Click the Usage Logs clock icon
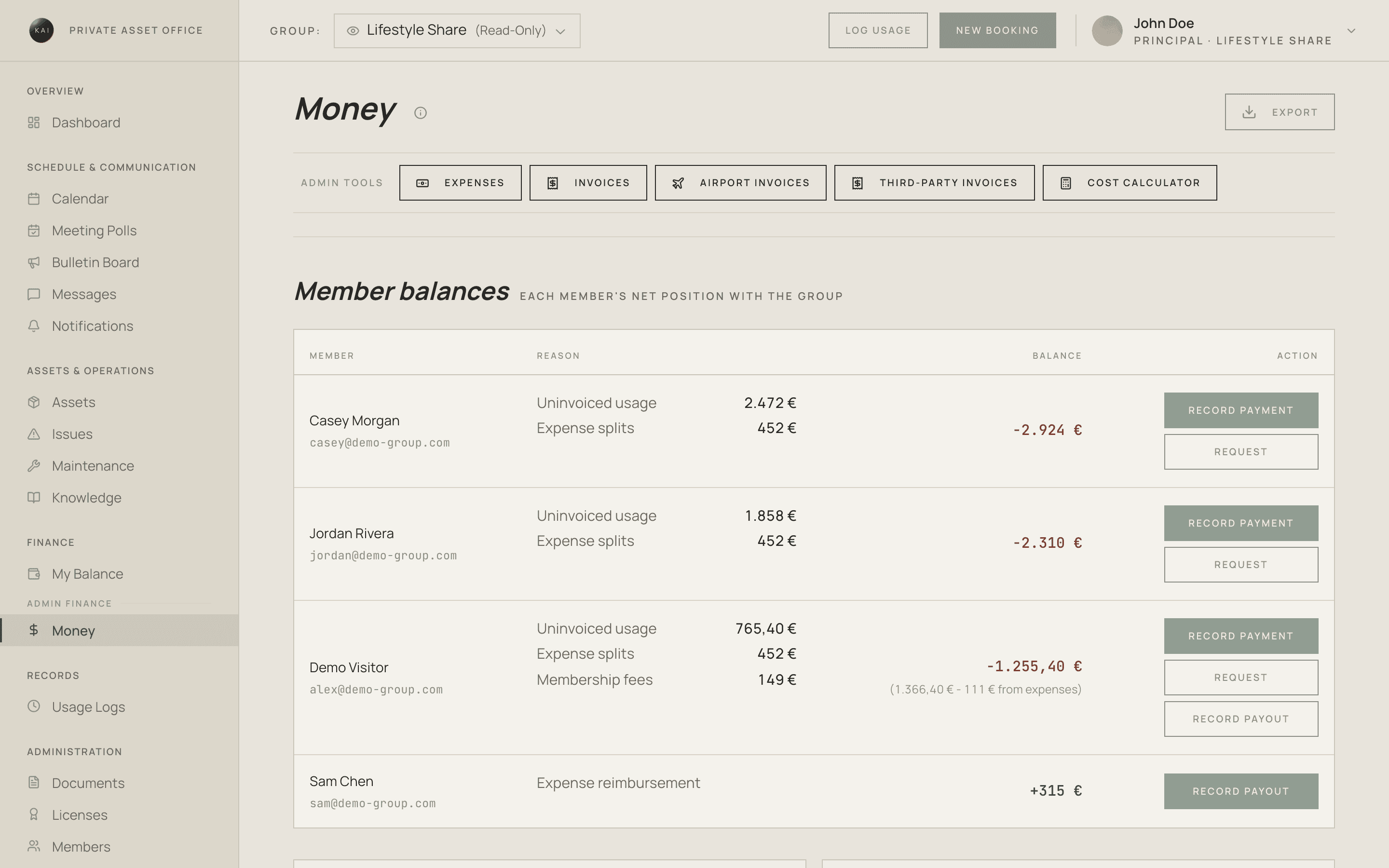 (x=34, y=706)
